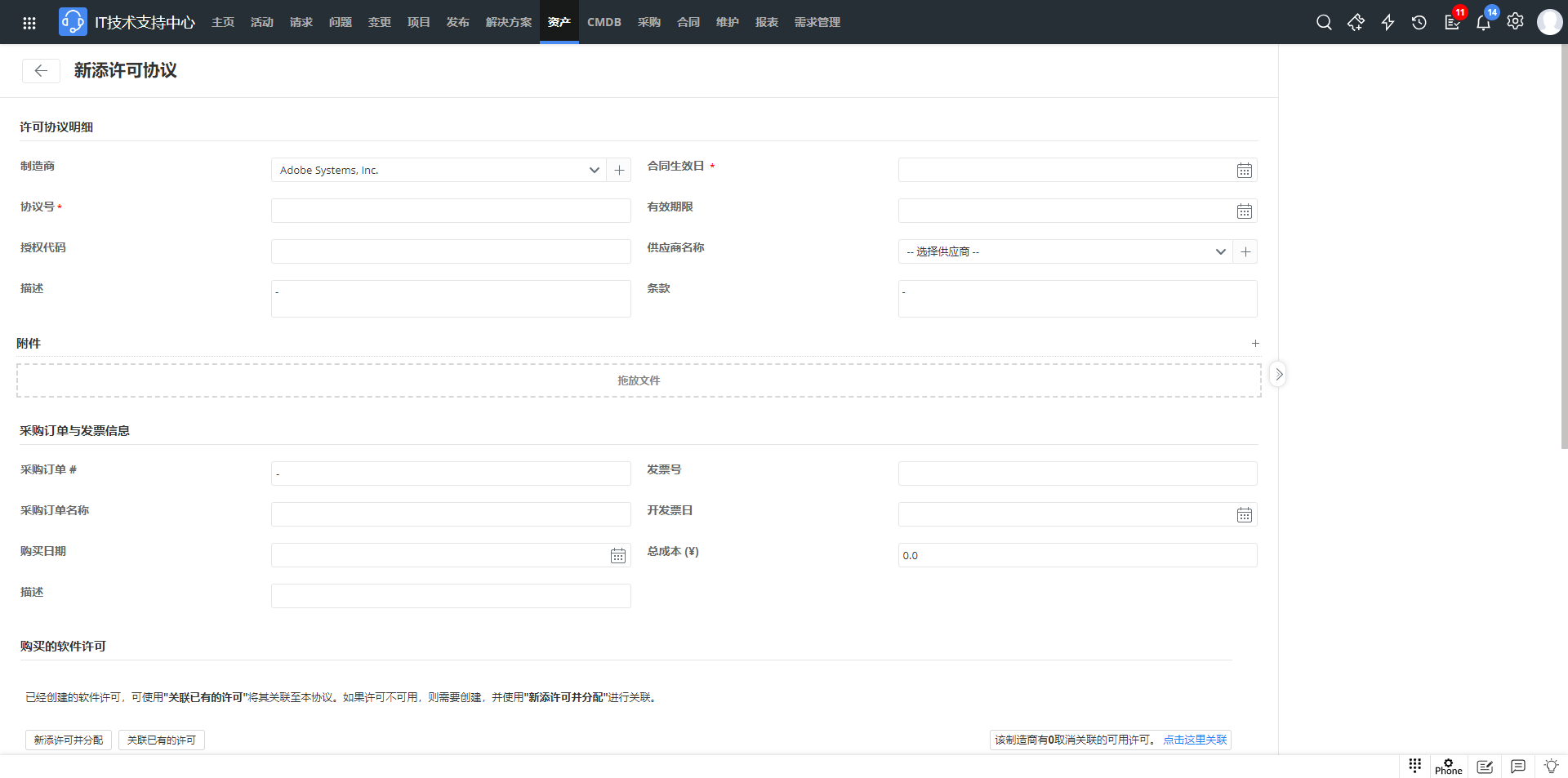
Task: Click the 点击这里关联 link
Action: coord(1195,740)
